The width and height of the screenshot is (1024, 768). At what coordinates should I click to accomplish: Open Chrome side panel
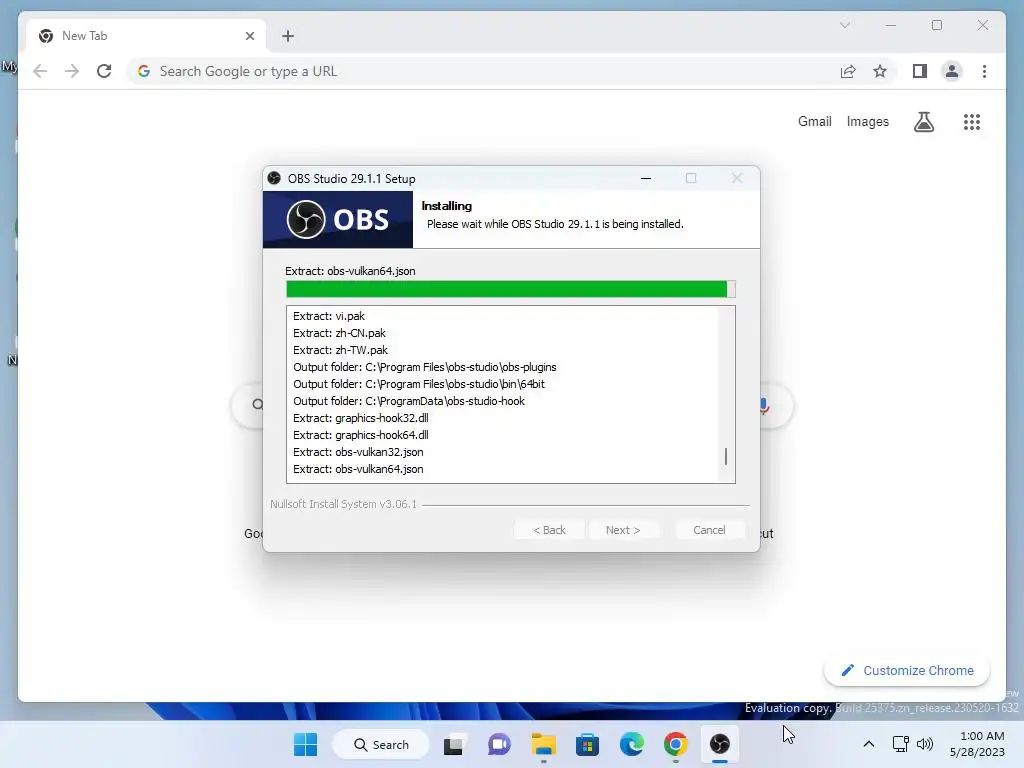(920, 71)
